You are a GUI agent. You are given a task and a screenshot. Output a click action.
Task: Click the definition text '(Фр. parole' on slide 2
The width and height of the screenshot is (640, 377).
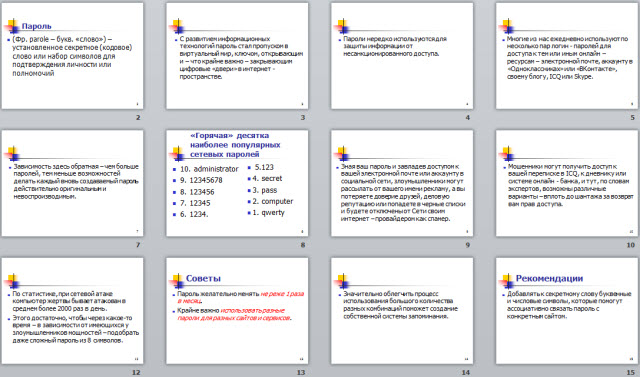[x=71, y=56]
